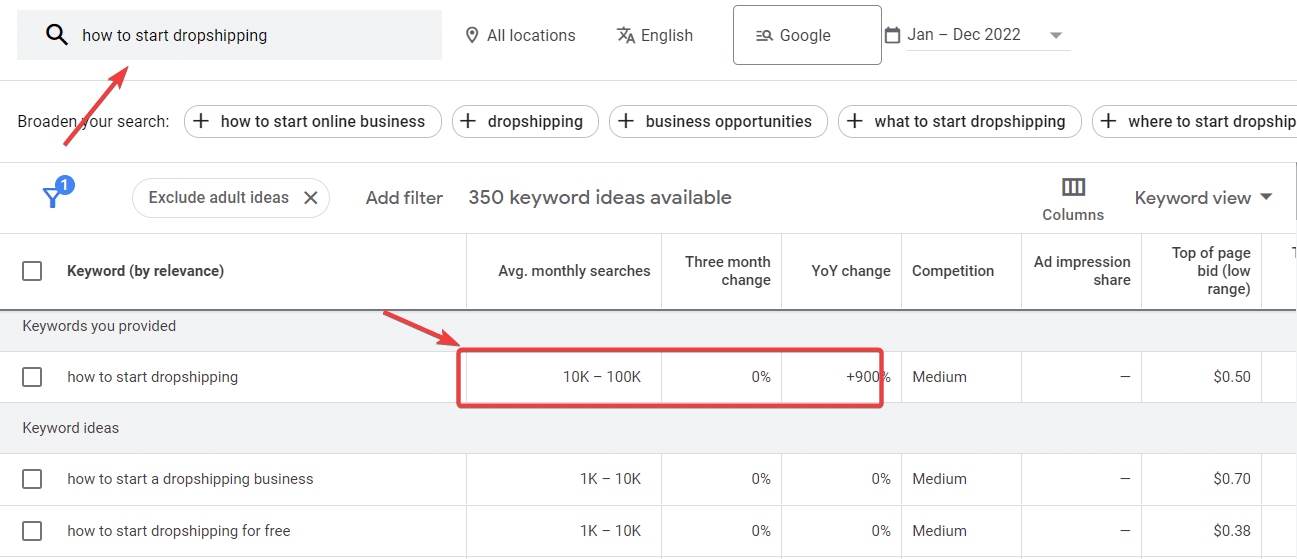Expand the Jan – Dec 2022 date range
Viewport: 1297px width, 559px height.
[x=1055, y=36]
